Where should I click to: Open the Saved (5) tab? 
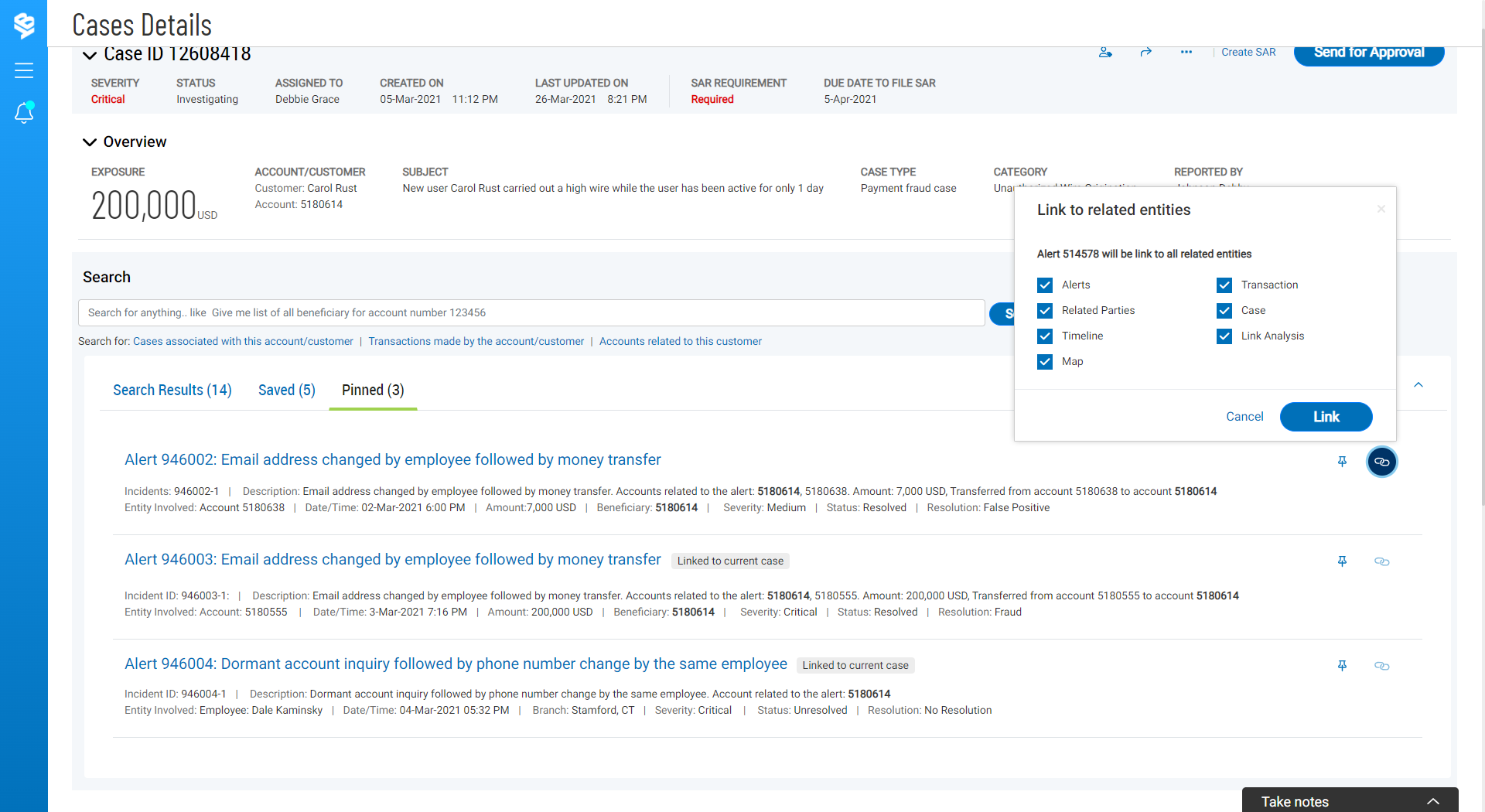[x=286, y=390]
